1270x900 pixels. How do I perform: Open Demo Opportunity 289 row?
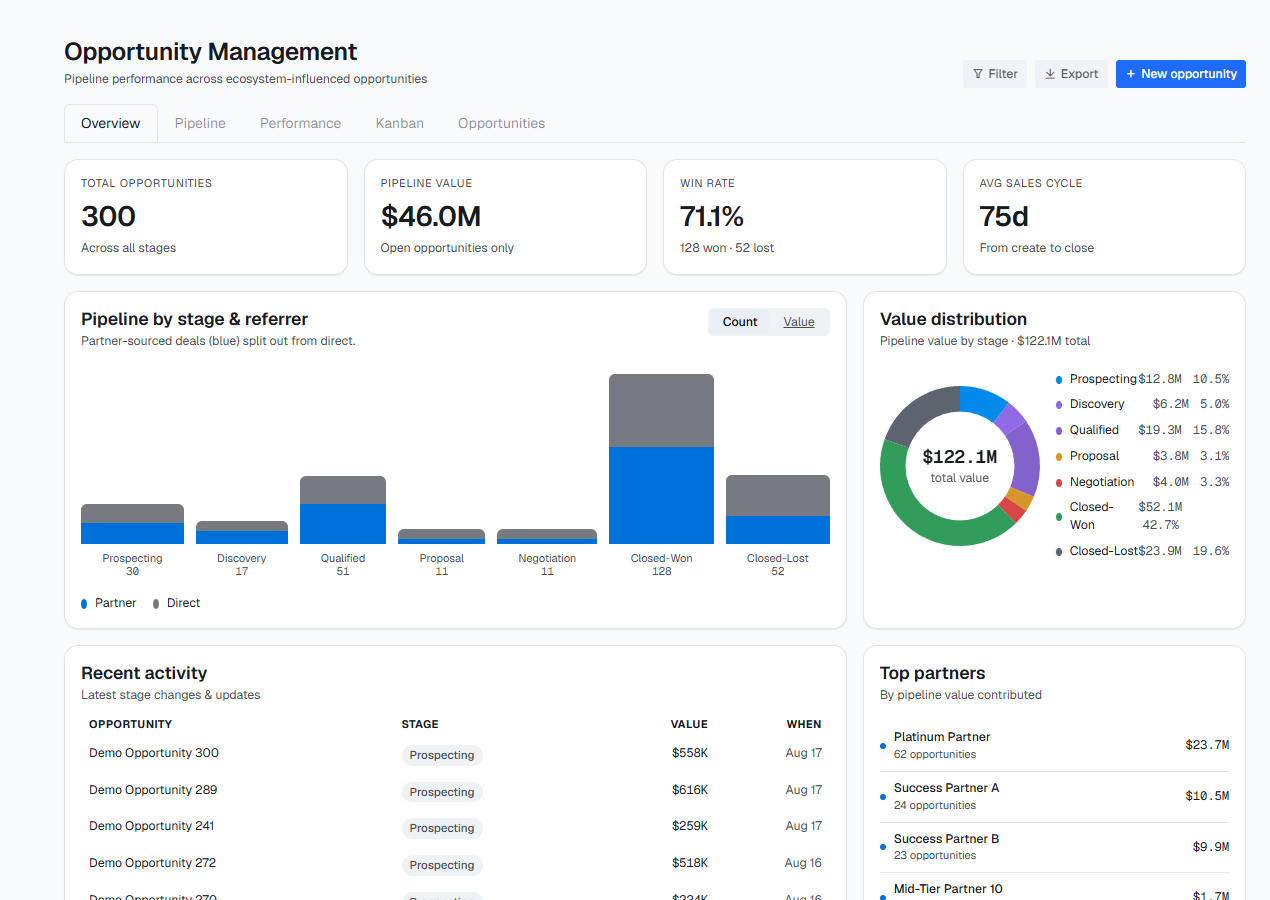pyautogui.click(x=455, y=791)
